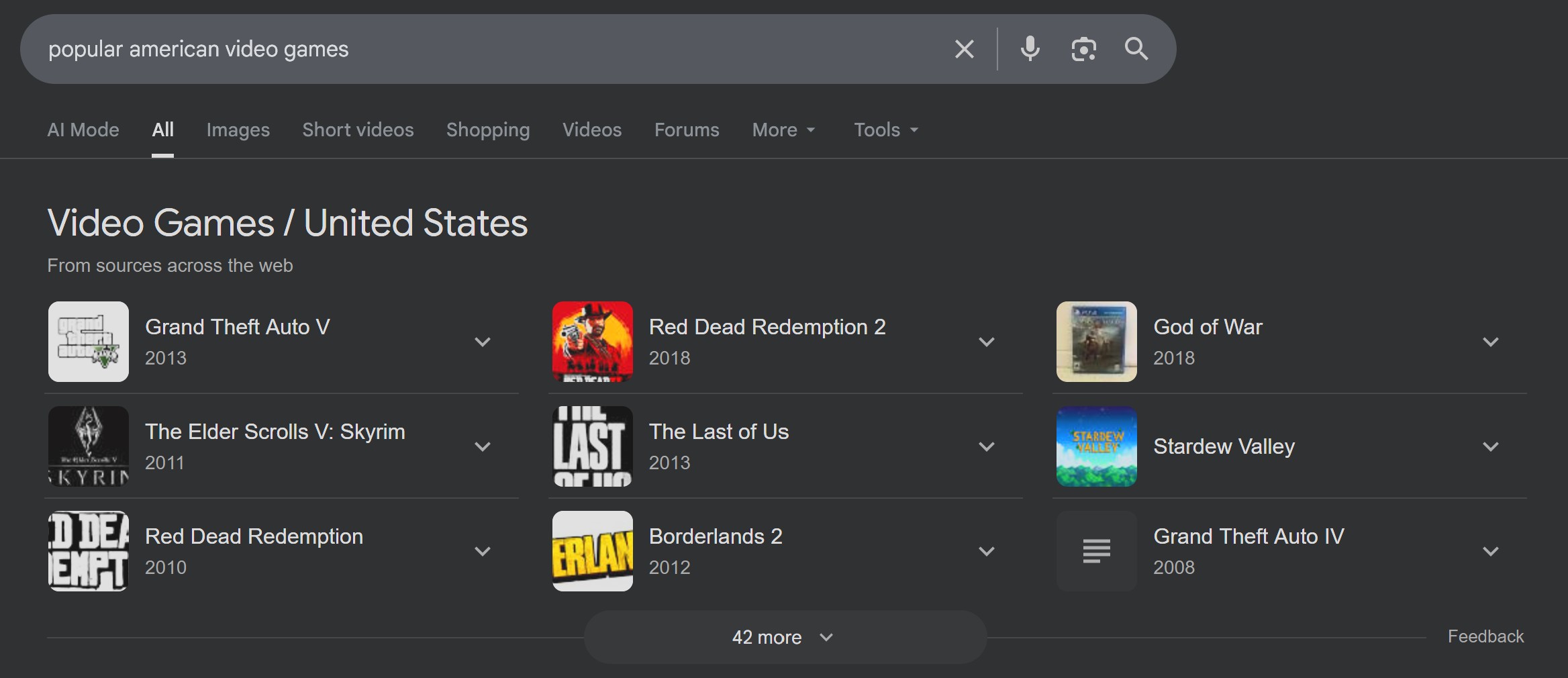Open the Tools dropdown
Image resolution: width=1568 pixels, height=678 pixels.
point(886,130)
